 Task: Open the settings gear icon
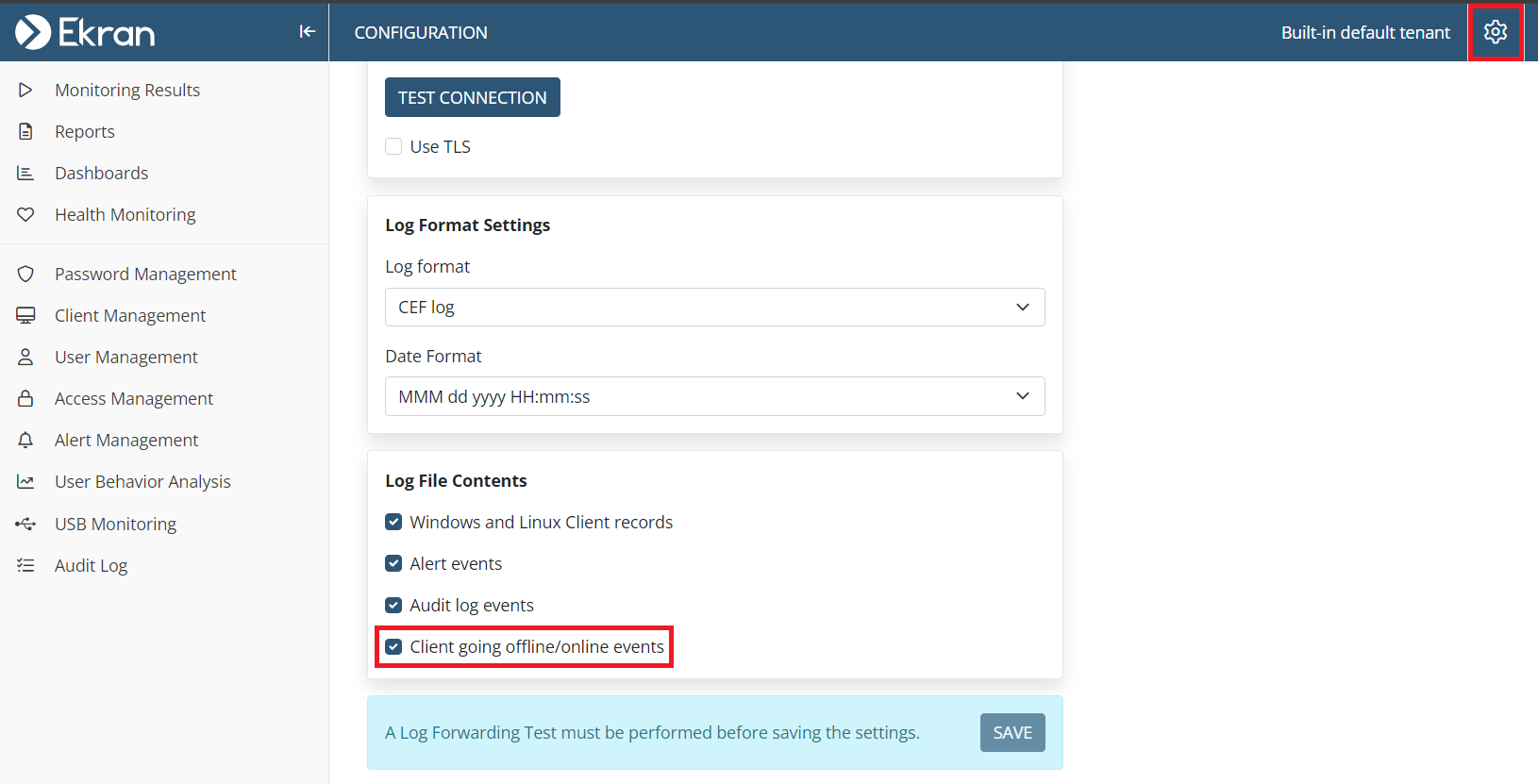tap(1495, 32)
